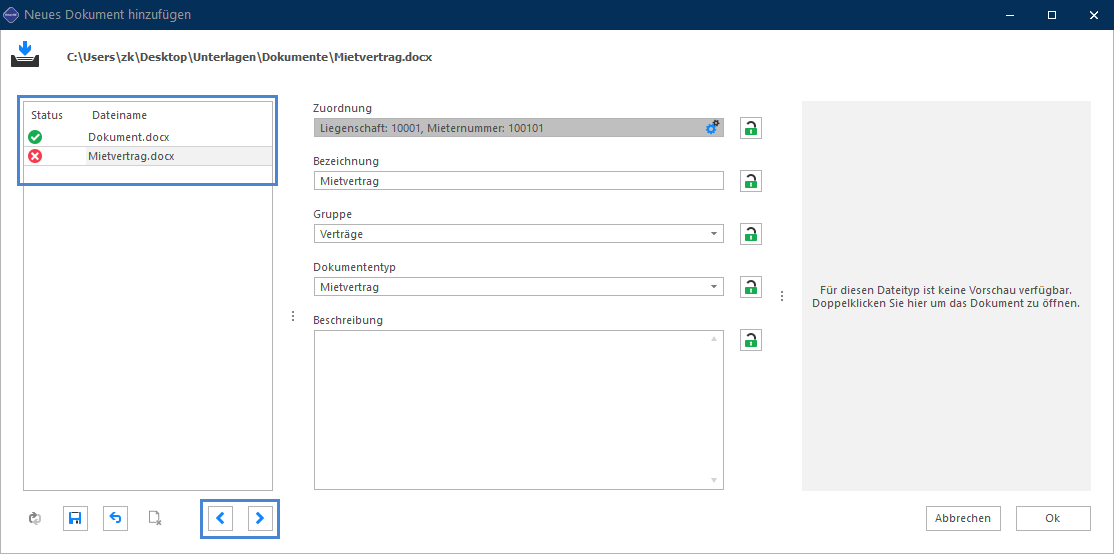Screen dimensions: 1114x554
Task: Click the Status column header
Action: pyautogui.click(x=47, y=114)
